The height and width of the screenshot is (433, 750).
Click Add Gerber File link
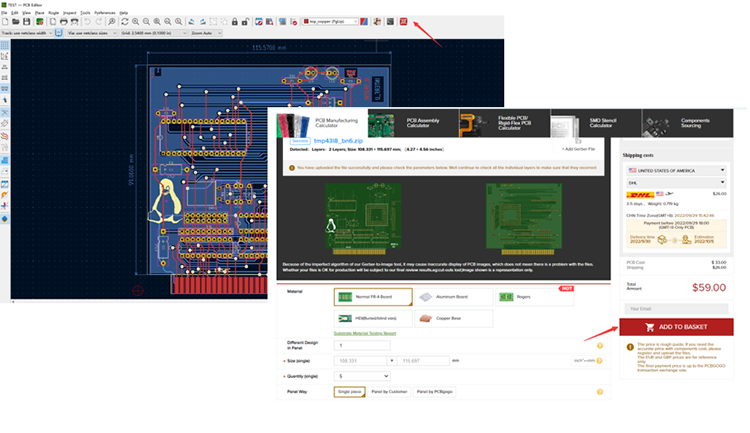pos(579,149)
